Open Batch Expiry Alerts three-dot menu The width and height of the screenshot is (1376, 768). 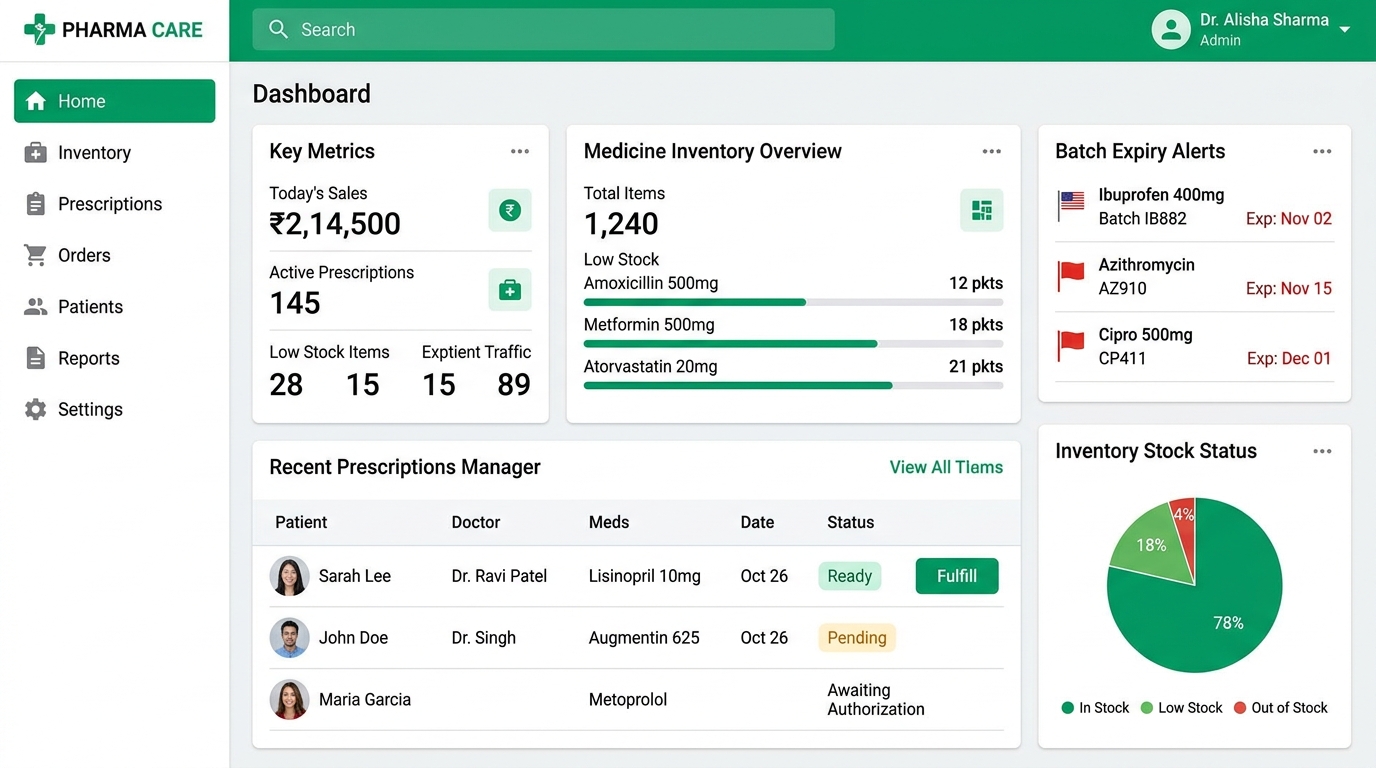pos(1322,152)
